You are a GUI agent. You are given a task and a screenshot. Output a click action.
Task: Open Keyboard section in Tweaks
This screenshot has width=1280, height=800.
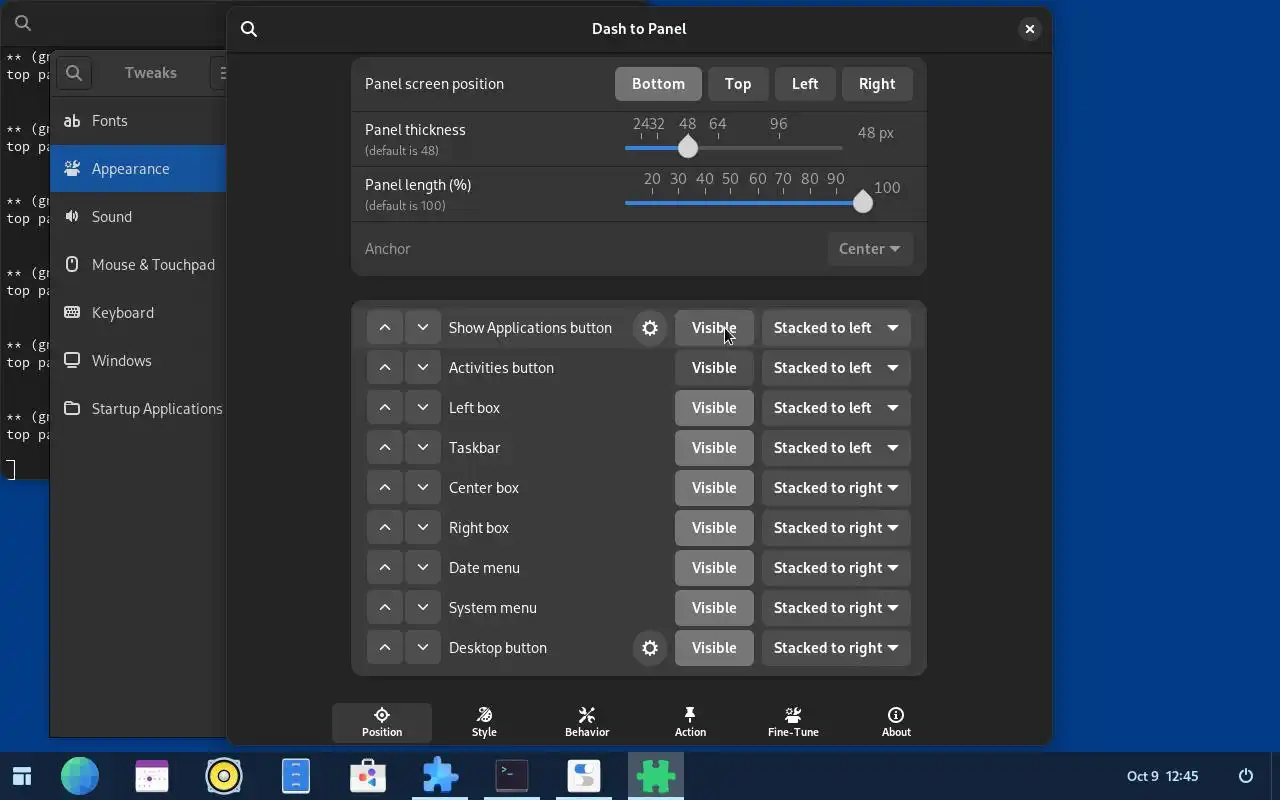click(x=138, y=313)
